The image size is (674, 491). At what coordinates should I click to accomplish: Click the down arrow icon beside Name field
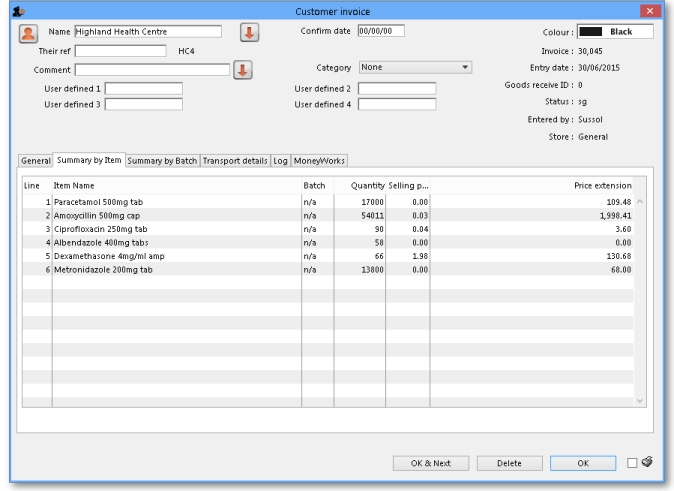point(249,33)
